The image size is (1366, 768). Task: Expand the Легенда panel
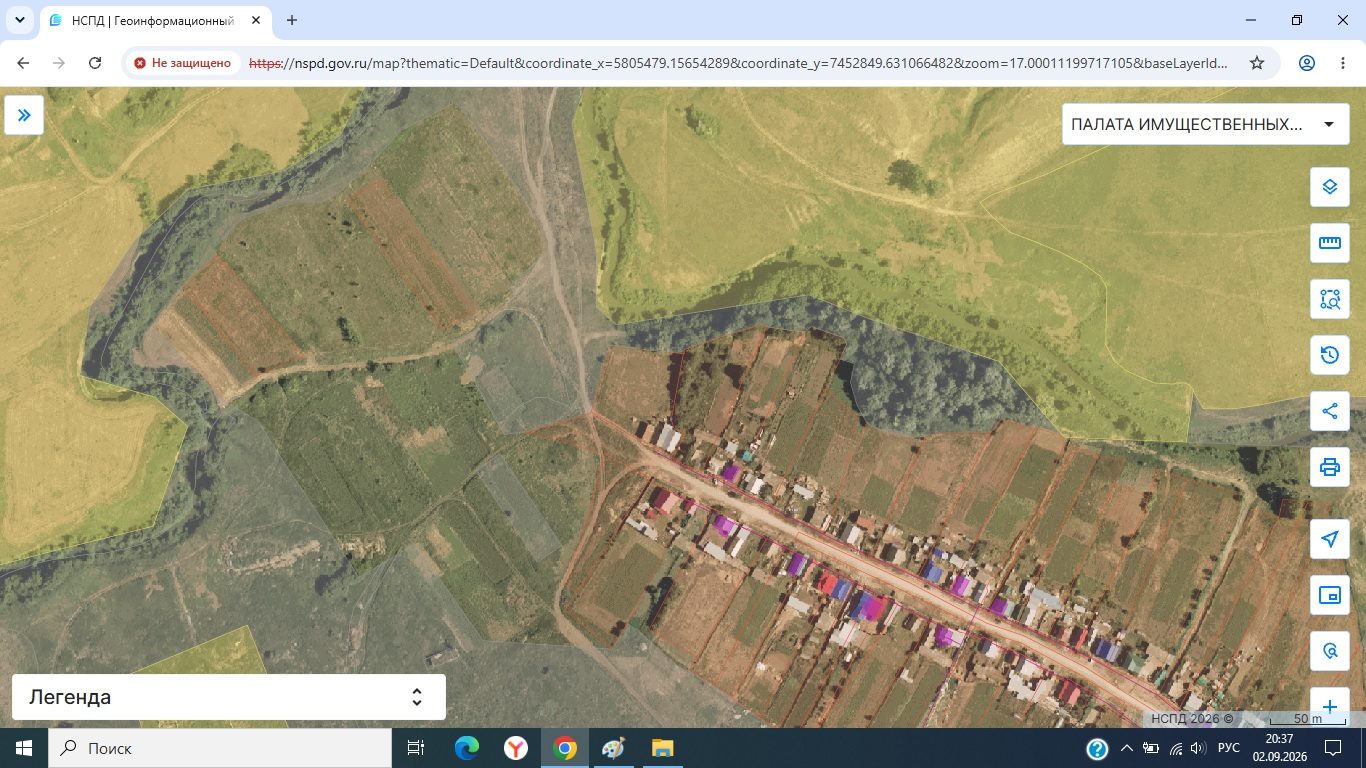pos(228,697)
